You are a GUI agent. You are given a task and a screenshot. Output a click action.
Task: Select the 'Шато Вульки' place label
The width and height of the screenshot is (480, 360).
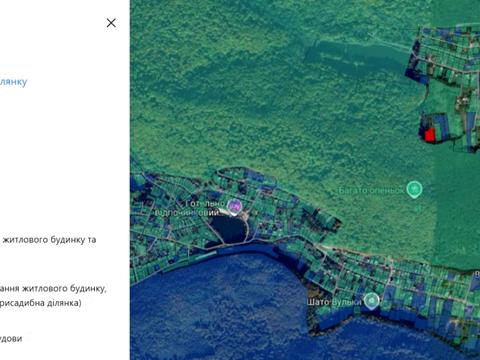(x=334, y=302)
